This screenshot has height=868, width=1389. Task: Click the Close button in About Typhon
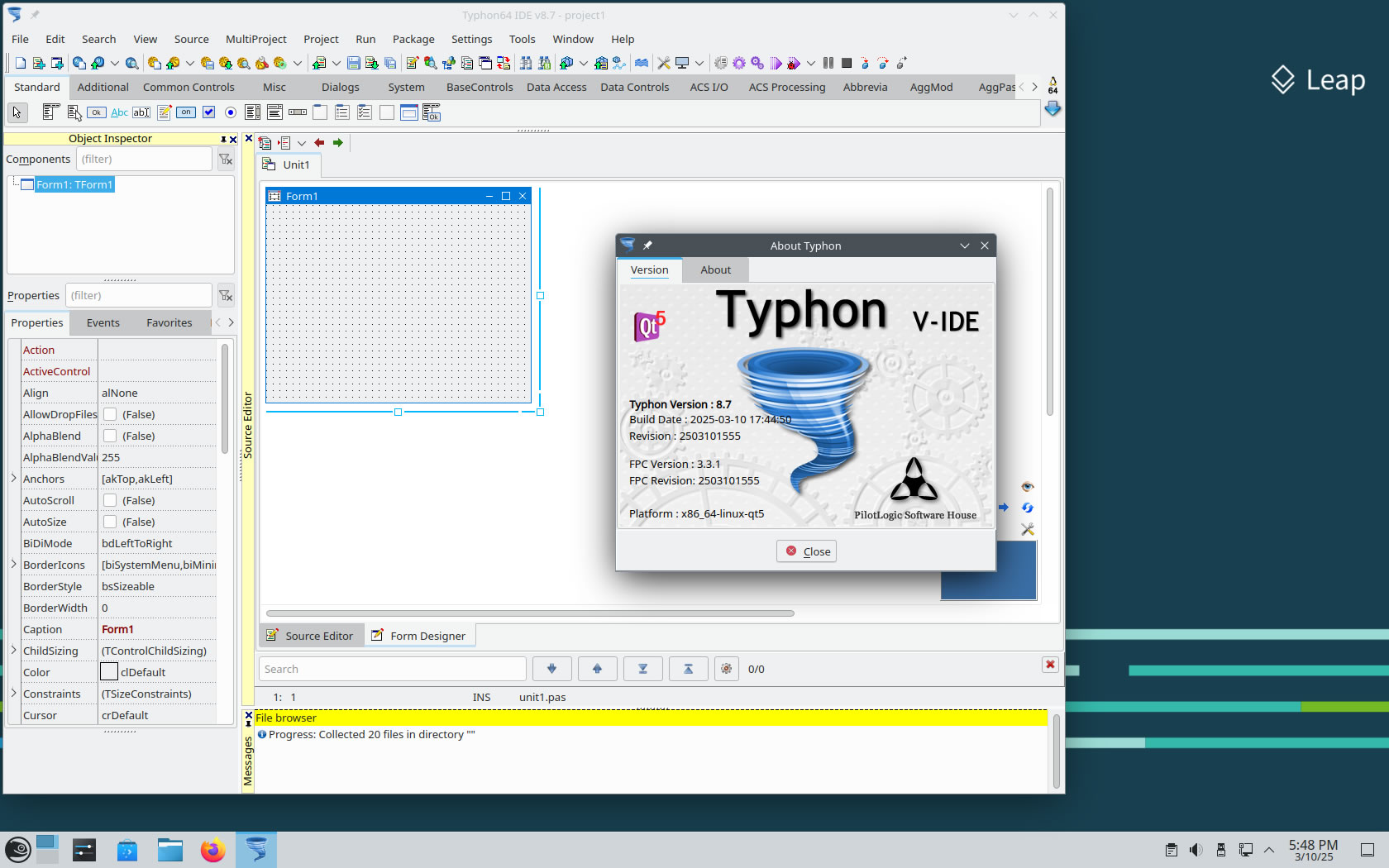(x=806, y=551)
